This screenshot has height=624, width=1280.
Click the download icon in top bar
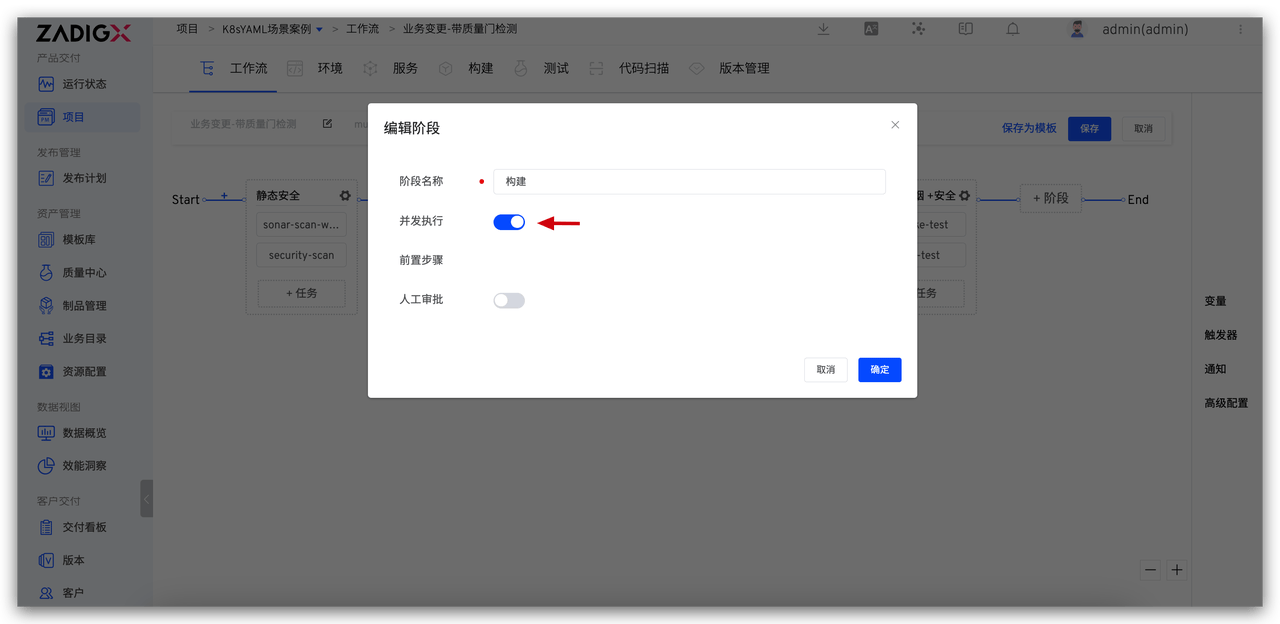pos(824,29)
